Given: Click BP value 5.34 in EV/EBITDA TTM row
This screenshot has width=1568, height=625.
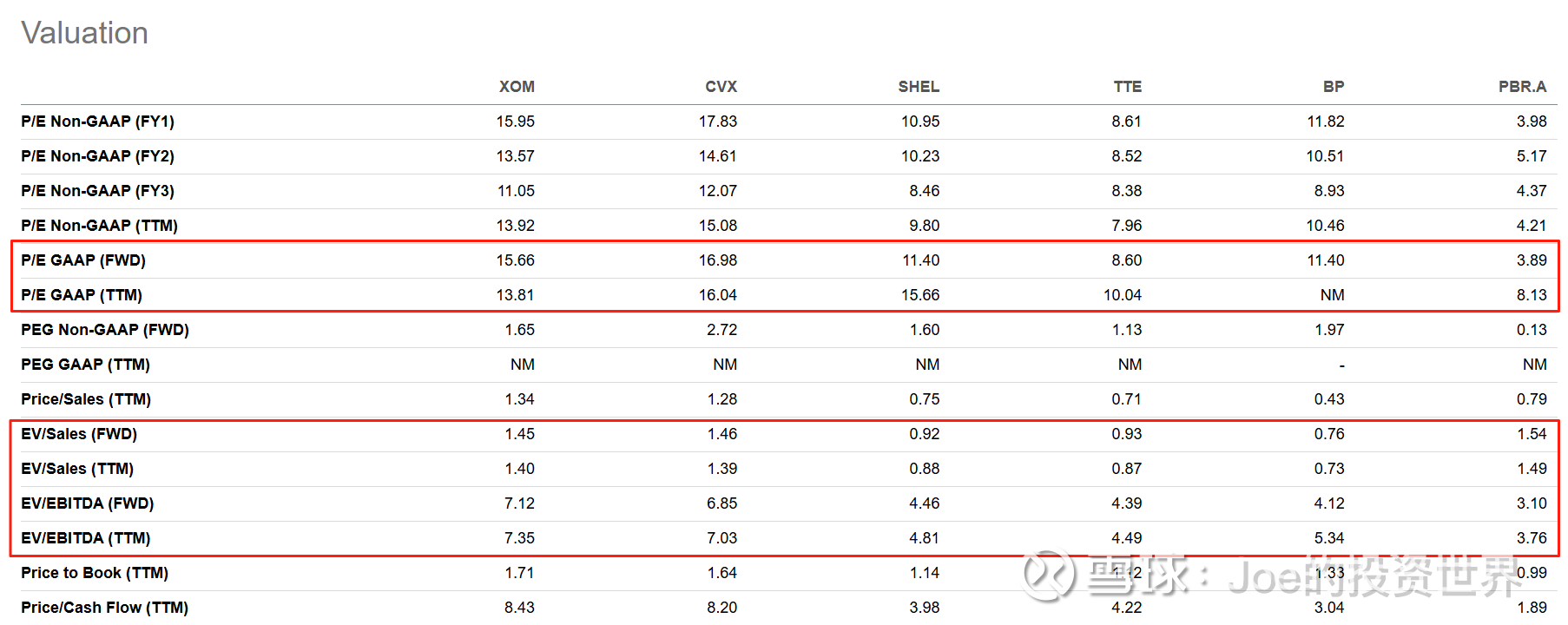Looking at the screenshot, I should 1329,538.
